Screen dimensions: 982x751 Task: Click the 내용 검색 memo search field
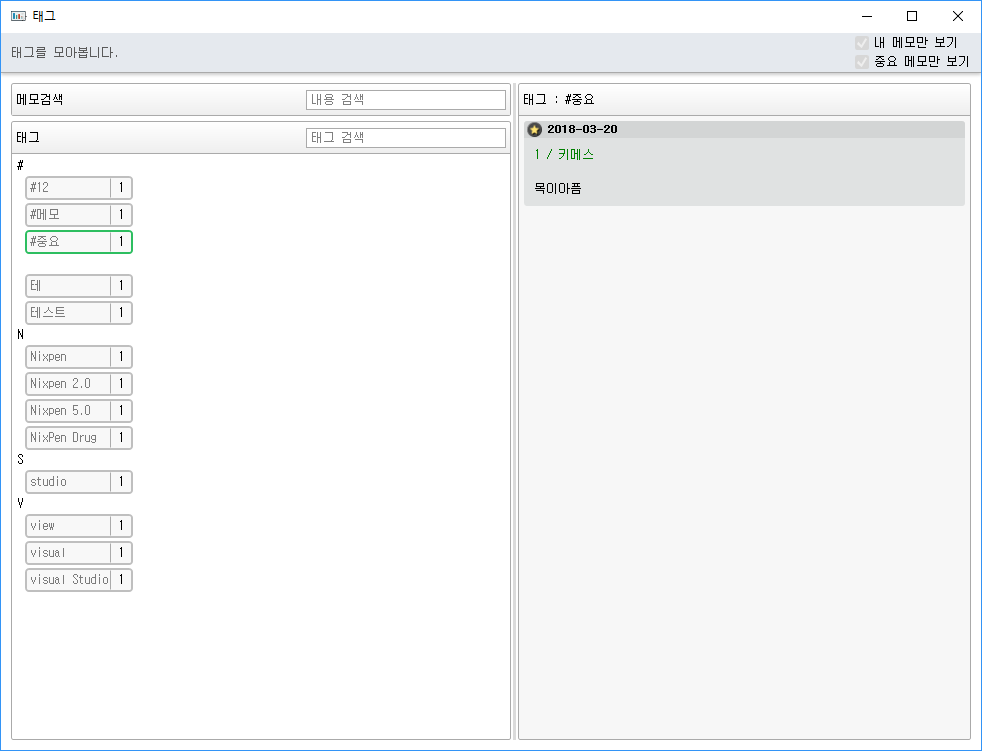(406, 100)
